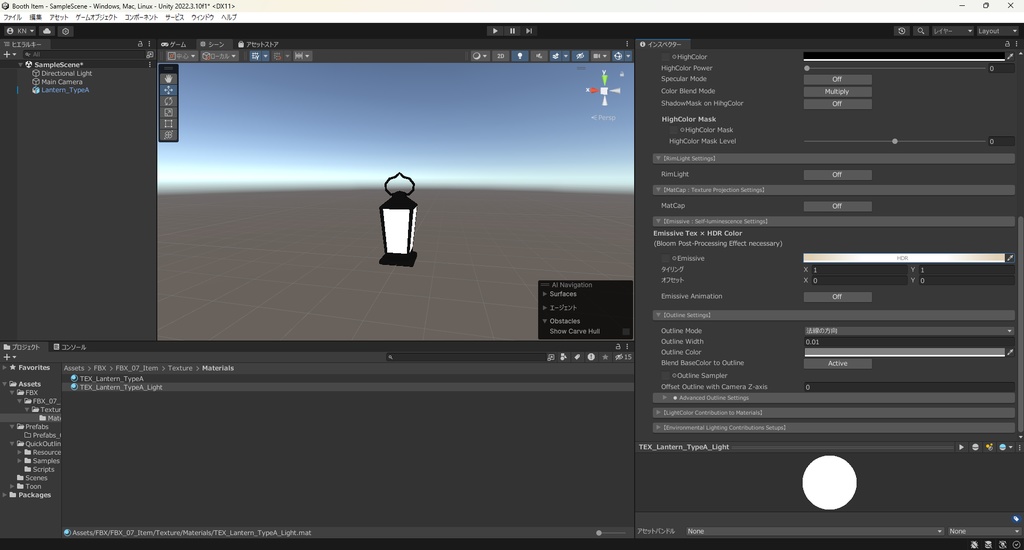Click the Color Blend Mode Multiply button
Viewport: 1024px width, 550px height.
point(837,91)
